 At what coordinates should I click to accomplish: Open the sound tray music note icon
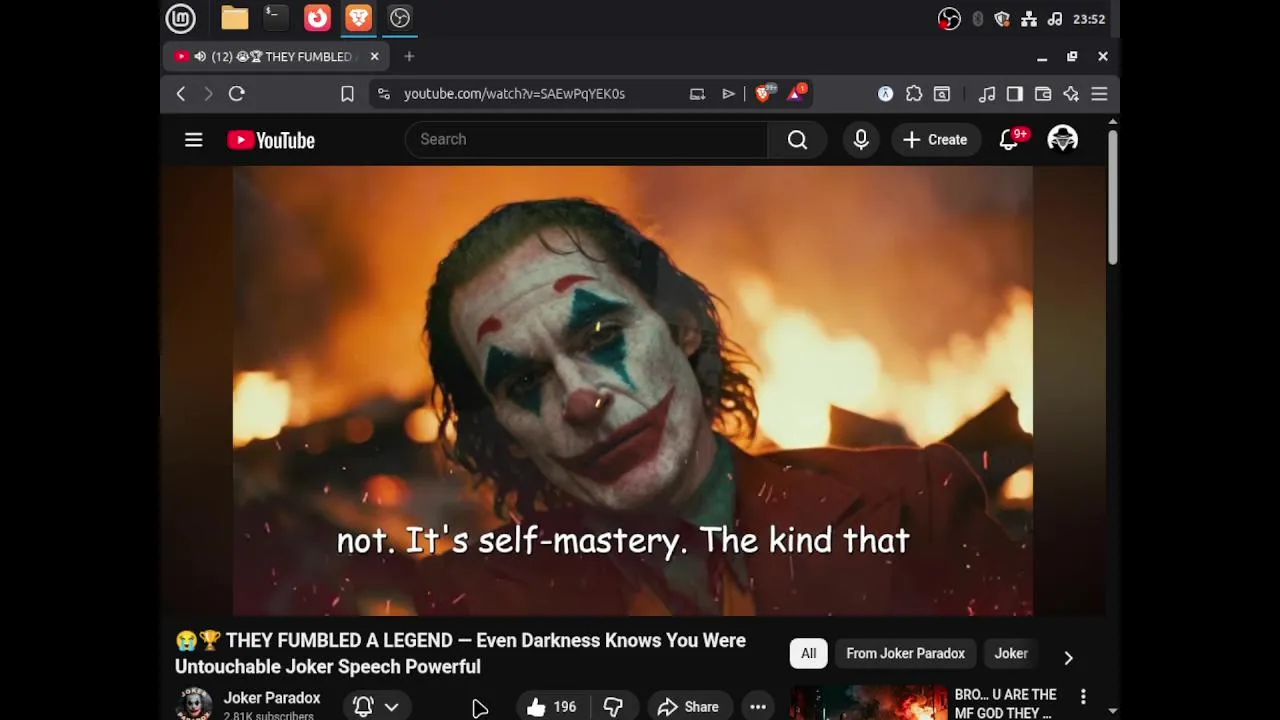[x=1054, y=19]
